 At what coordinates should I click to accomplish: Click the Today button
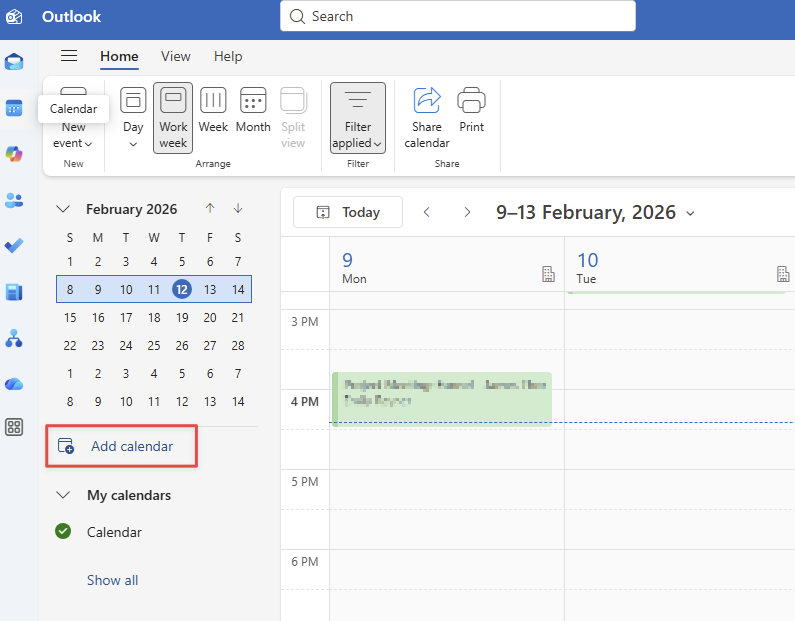348,212
